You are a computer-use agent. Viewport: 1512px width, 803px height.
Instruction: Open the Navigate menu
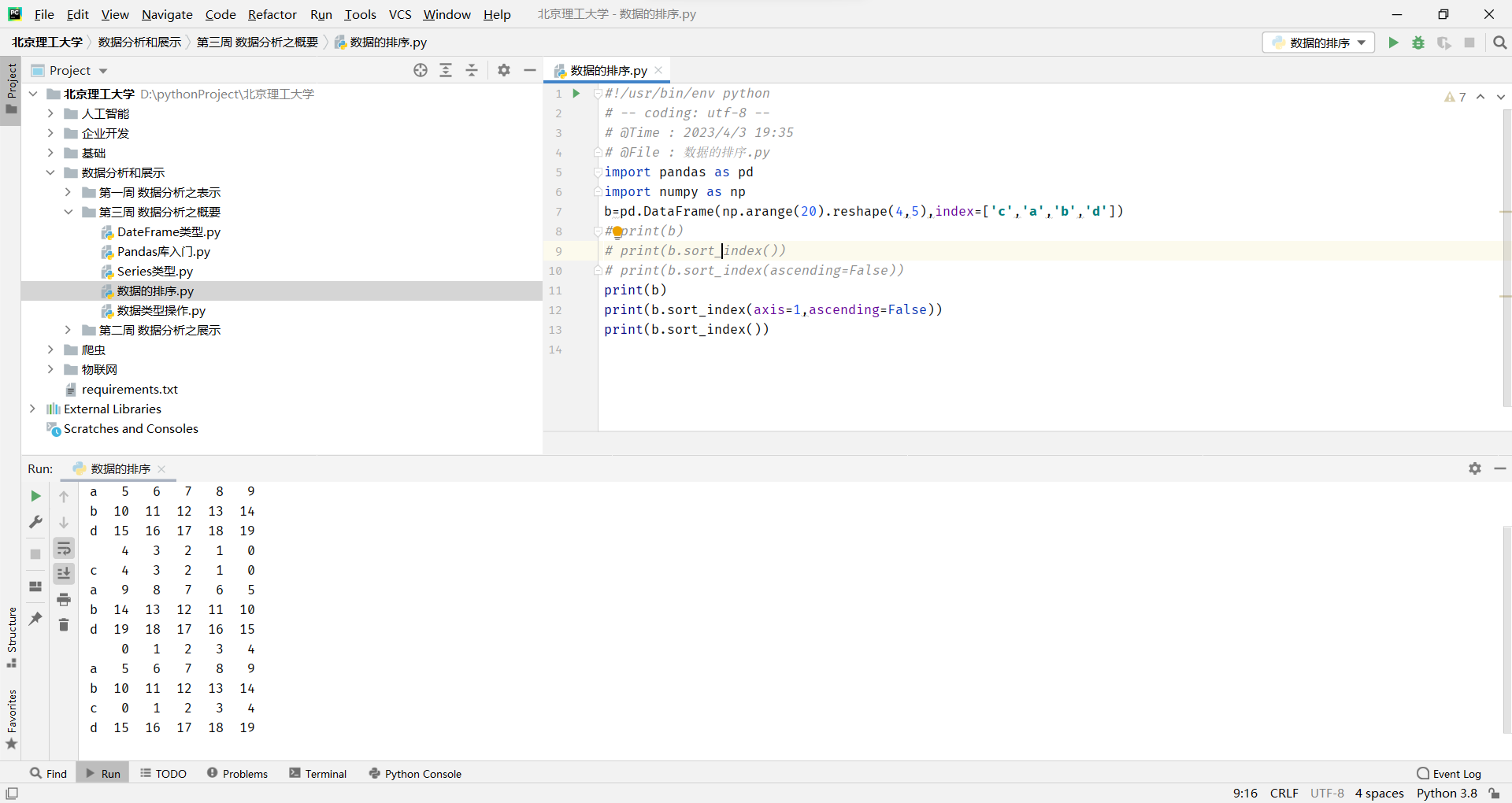tap(167, 14)
